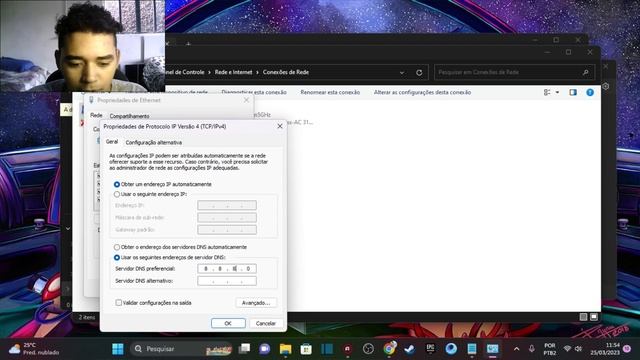Click the Pesquisar em Conexões de Rede box

point(514,72)
